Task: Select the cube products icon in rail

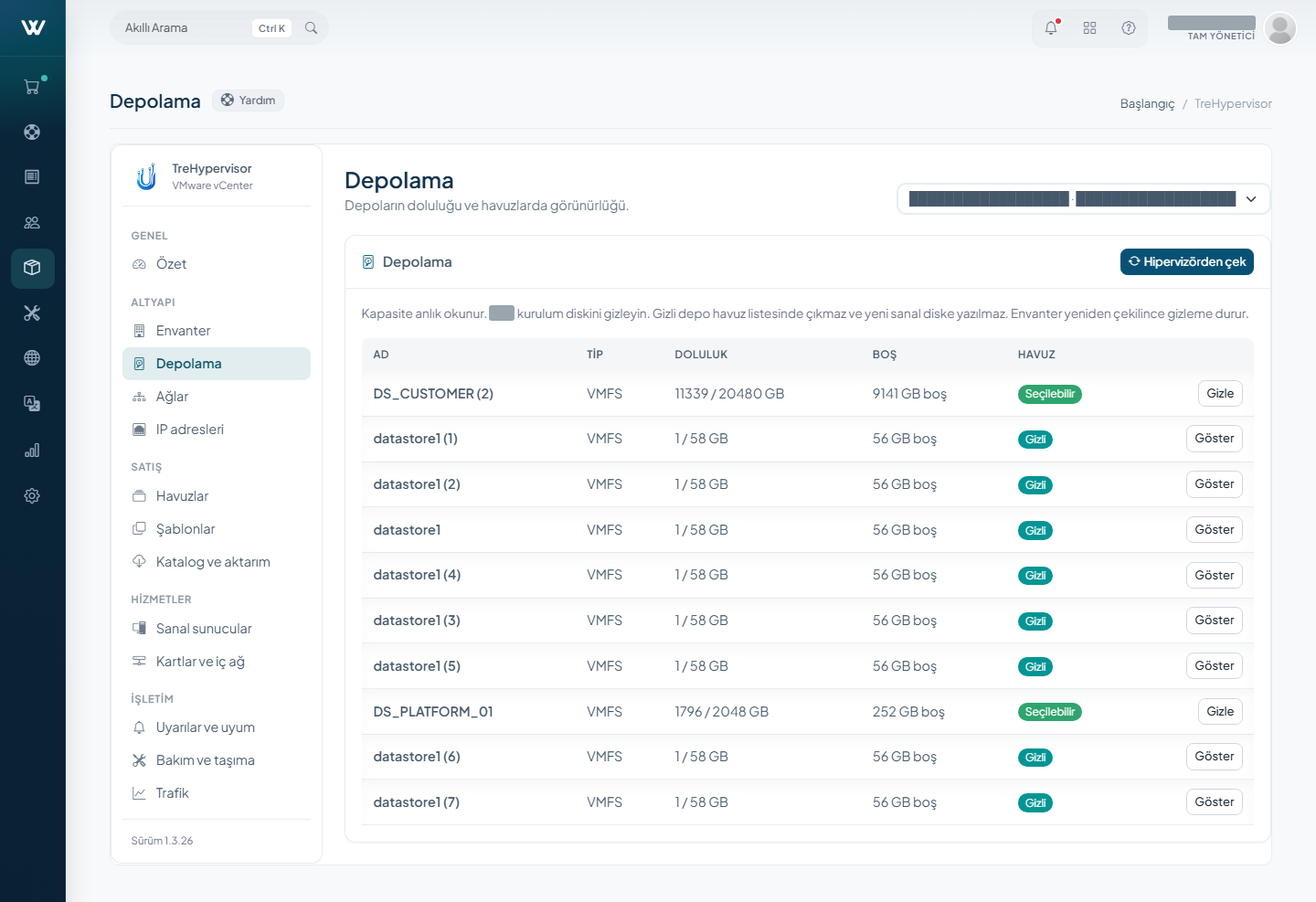Action: point(32,268)
